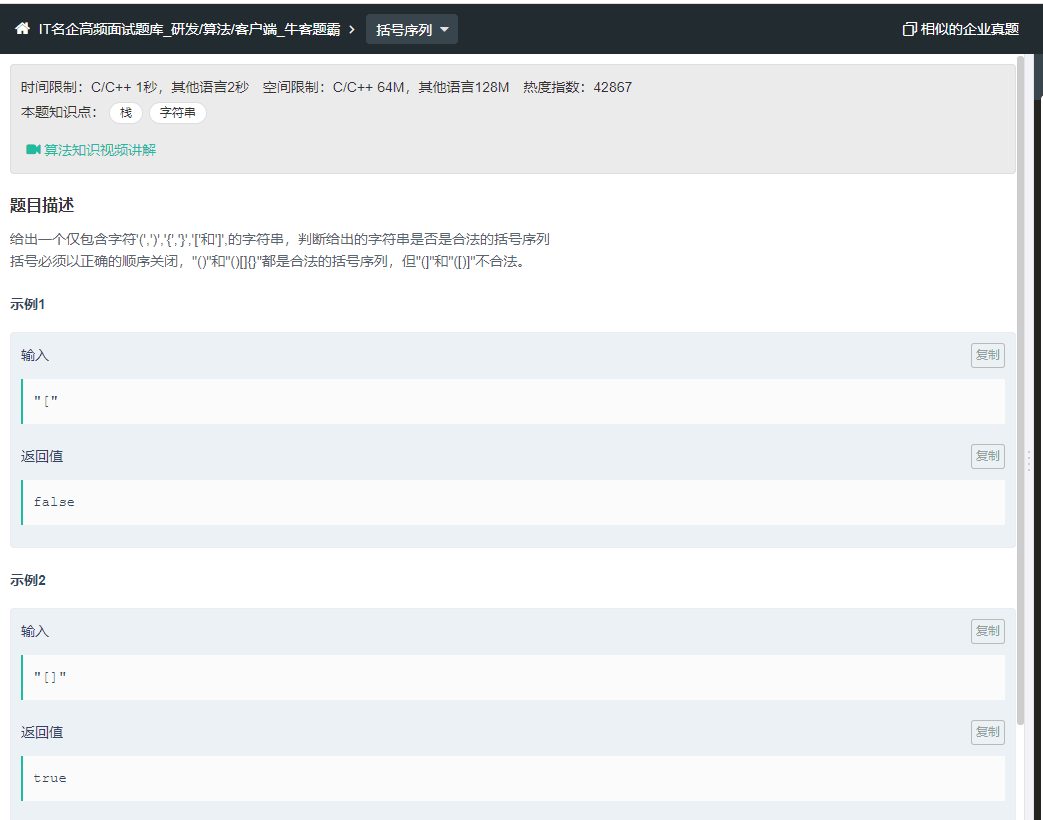Select the 栈 knowledge tag
Screen dimensions: 1043x820
tap(126, 112)
